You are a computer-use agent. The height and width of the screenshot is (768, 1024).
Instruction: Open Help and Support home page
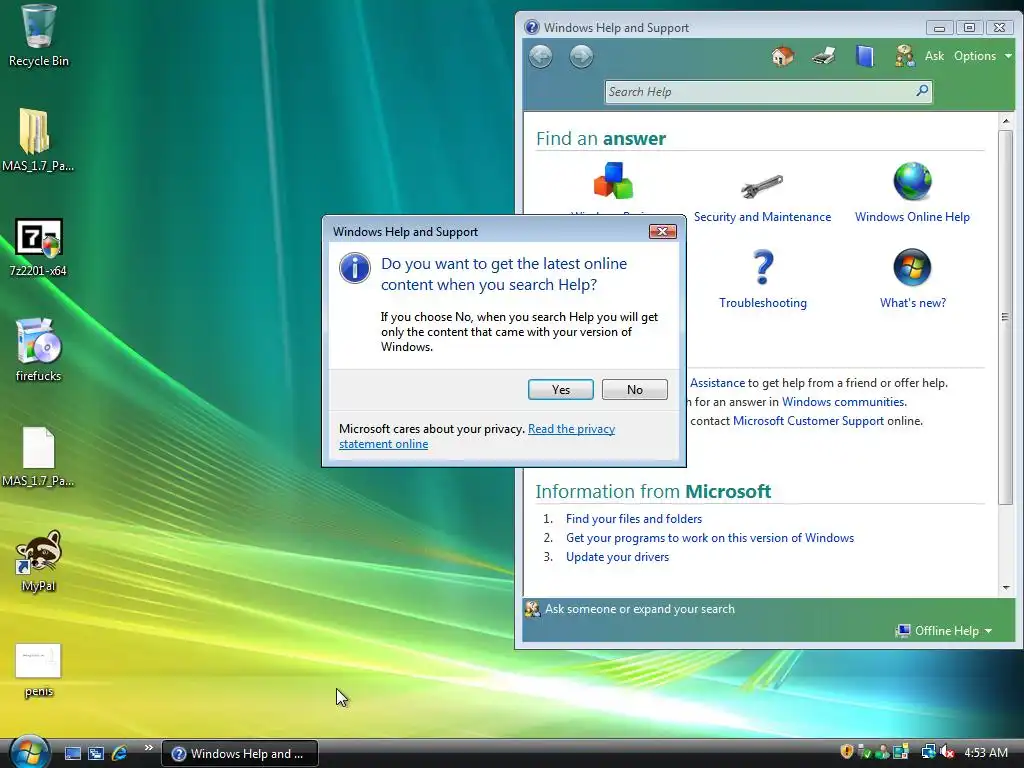pyautogui.click(x=782, y=56)
